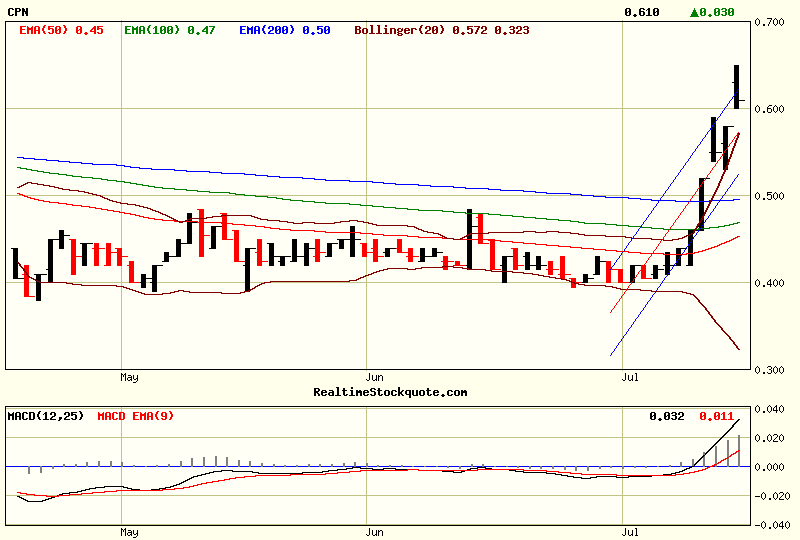Click the red MACD signal value 0.011

tap(716, 416)
